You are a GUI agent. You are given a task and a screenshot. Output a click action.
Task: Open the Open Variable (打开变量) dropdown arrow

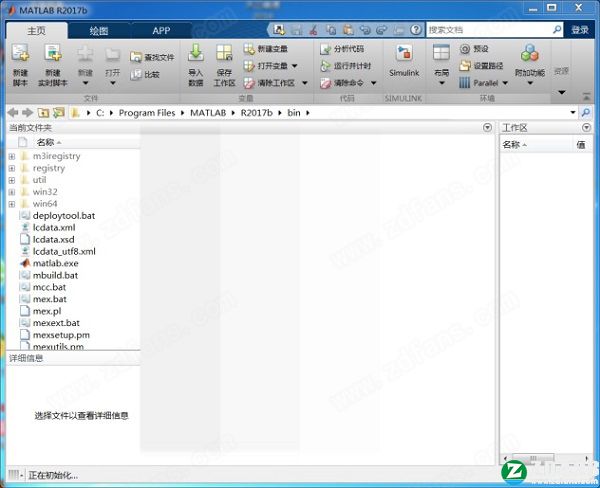point(295,66)
